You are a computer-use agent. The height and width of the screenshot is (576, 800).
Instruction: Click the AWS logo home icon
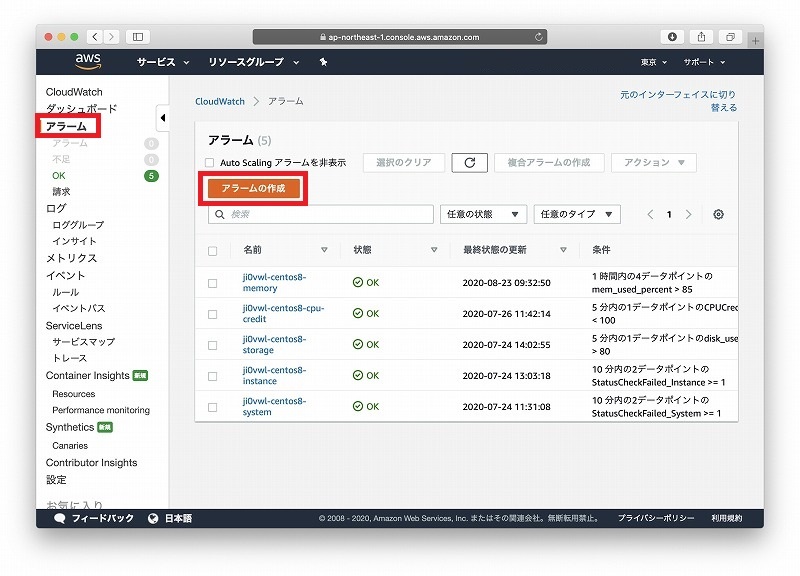click(88, 61)
